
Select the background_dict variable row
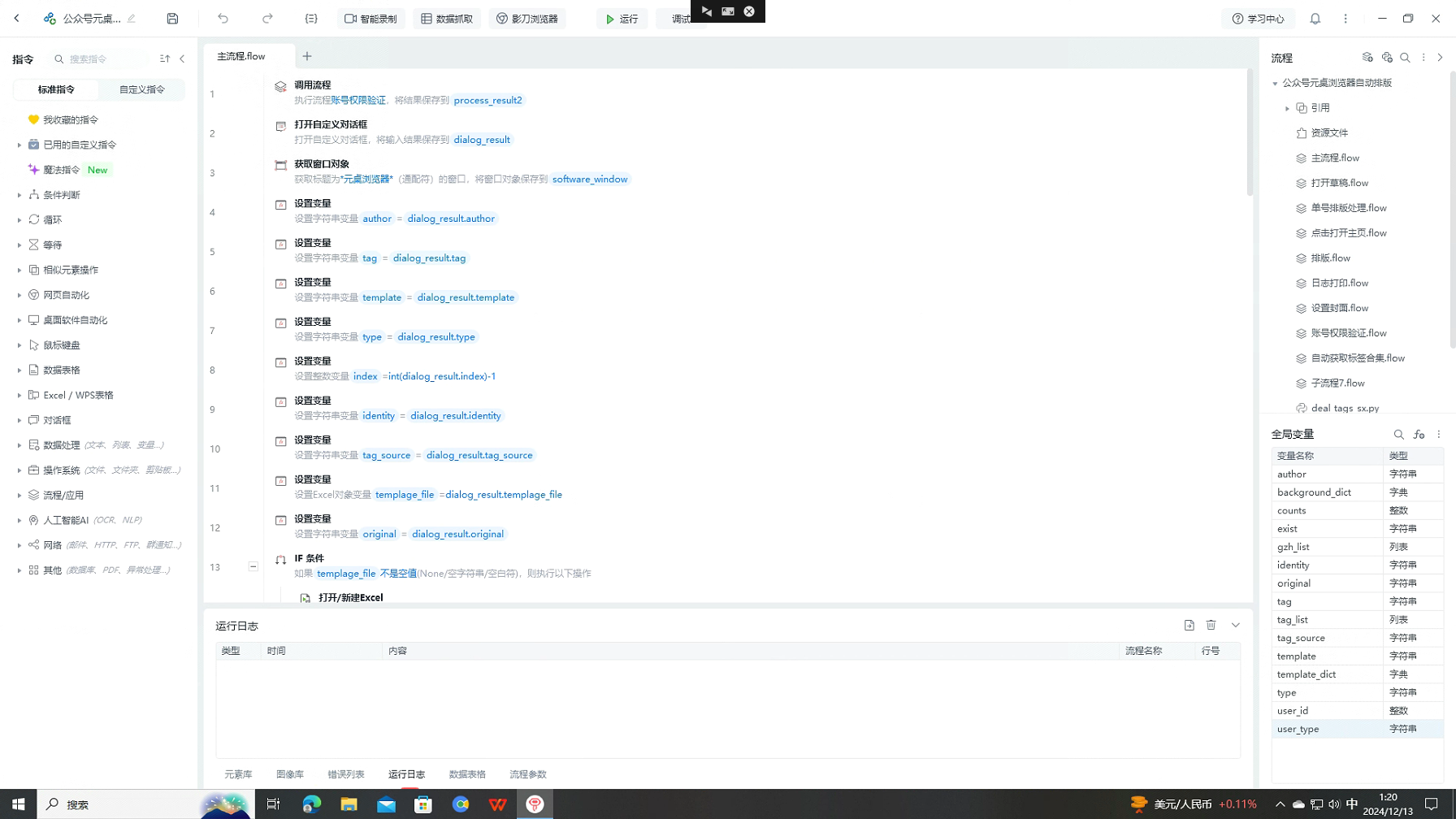click(x=1357, y=492)
